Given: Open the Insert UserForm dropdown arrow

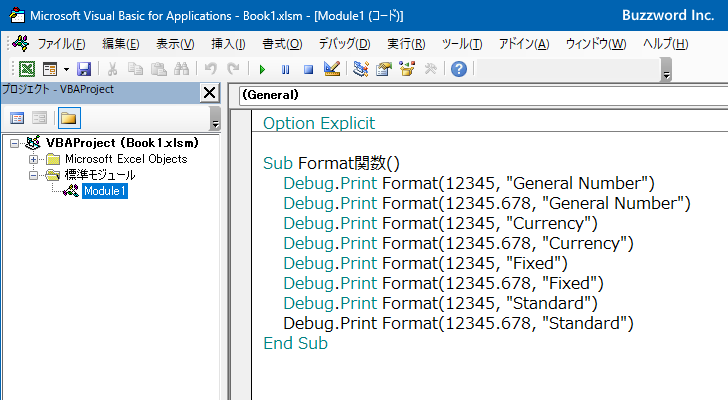Looking at the screenshot, I should (x=66, y=70).
